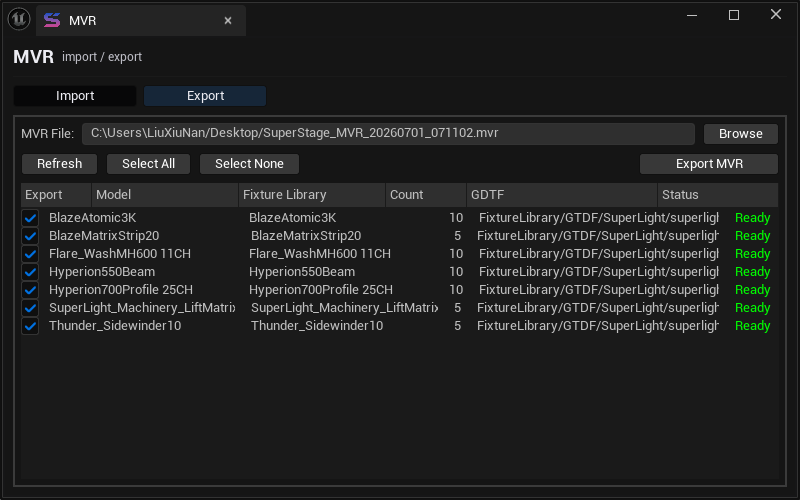Viewport: 800px width, 500px height.
Task: Click GDTF path of BlazeAtomic3K row
Action: point(598,218)
